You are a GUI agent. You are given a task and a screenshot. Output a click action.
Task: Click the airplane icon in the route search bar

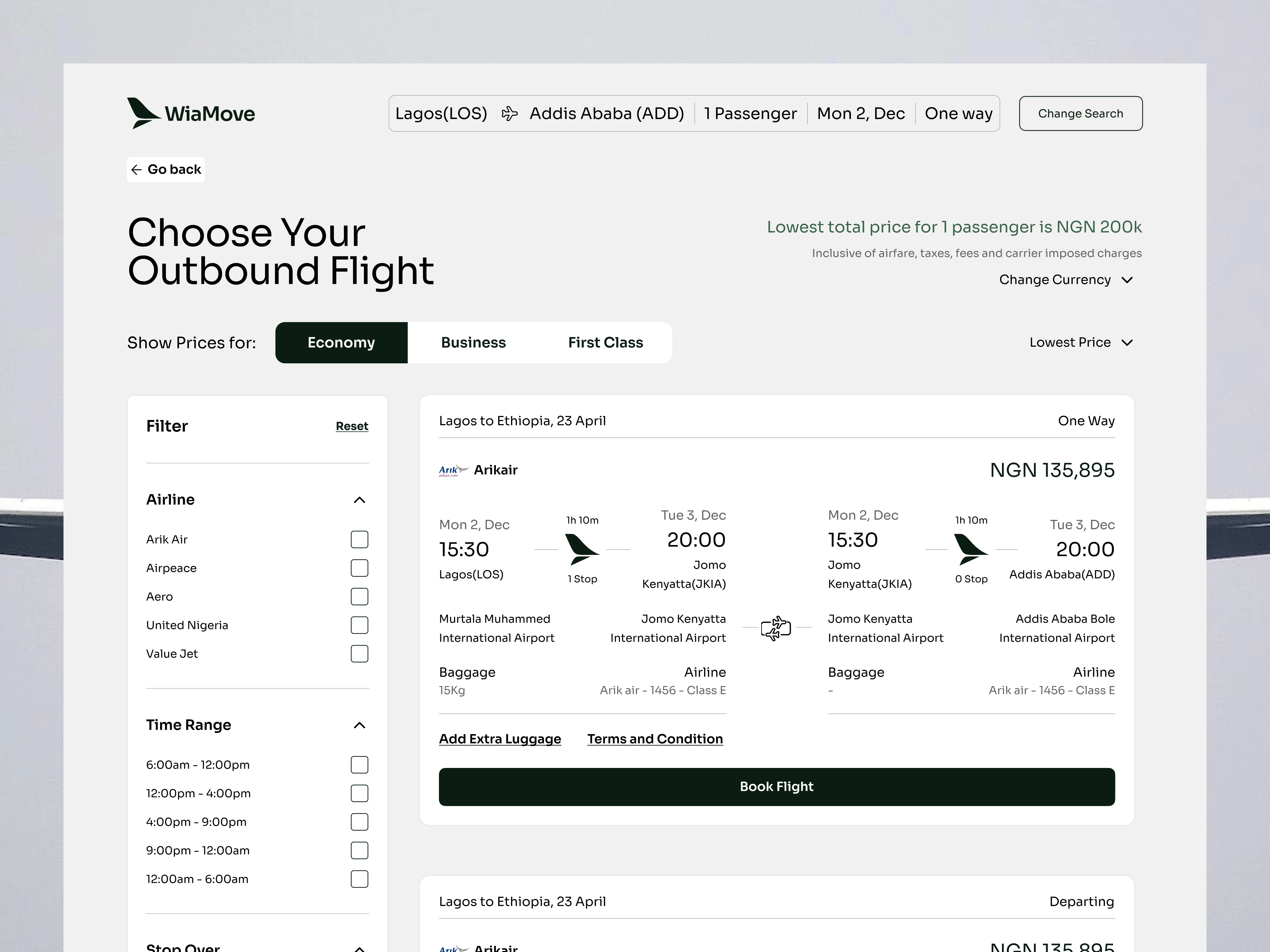(509, 114)
